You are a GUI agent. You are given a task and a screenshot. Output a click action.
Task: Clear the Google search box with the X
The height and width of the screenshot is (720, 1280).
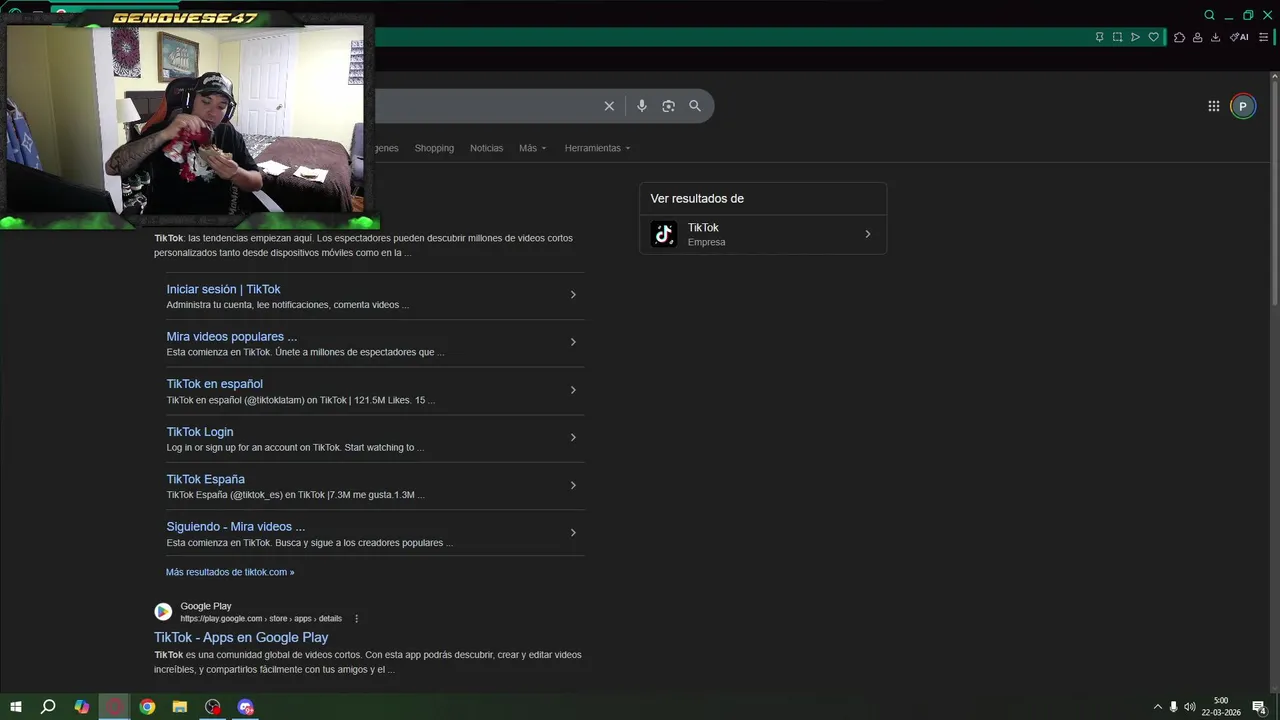point(609,106)
